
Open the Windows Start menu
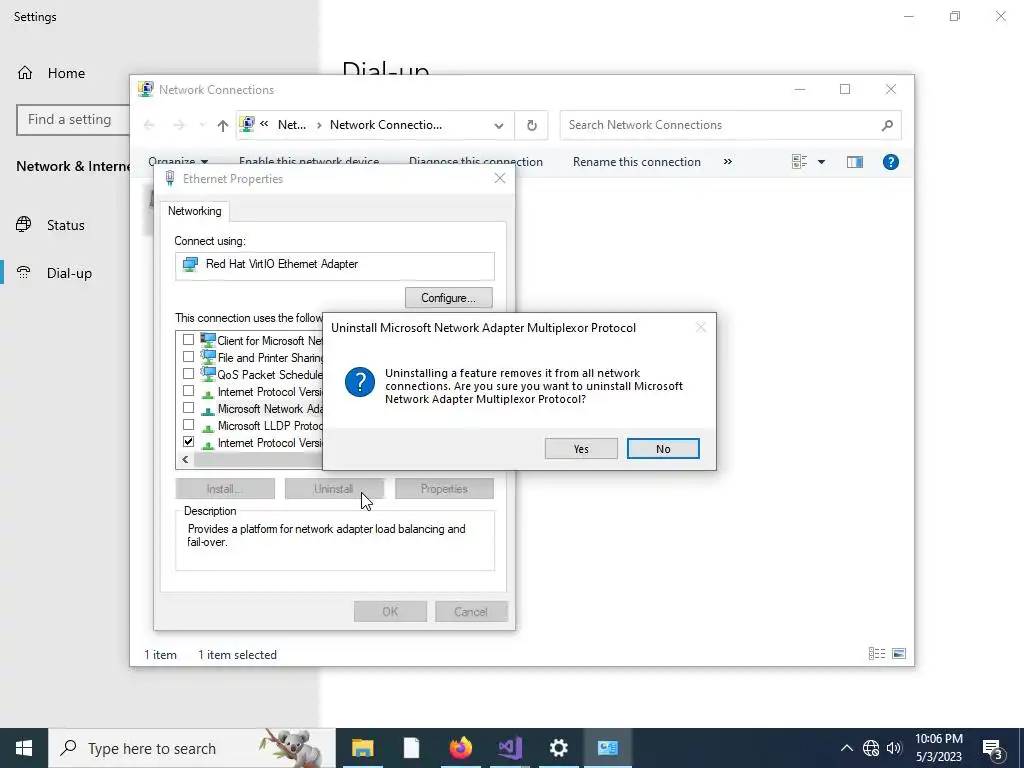24,748
